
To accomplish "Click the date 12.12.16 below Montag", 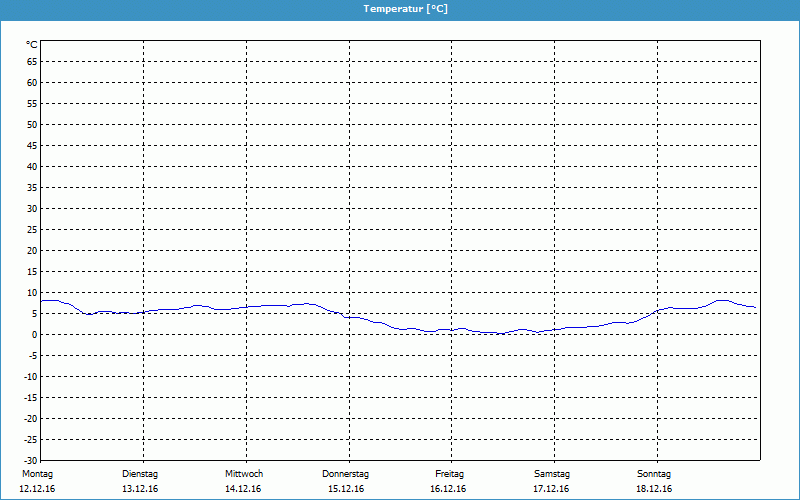I will (39, 489).
